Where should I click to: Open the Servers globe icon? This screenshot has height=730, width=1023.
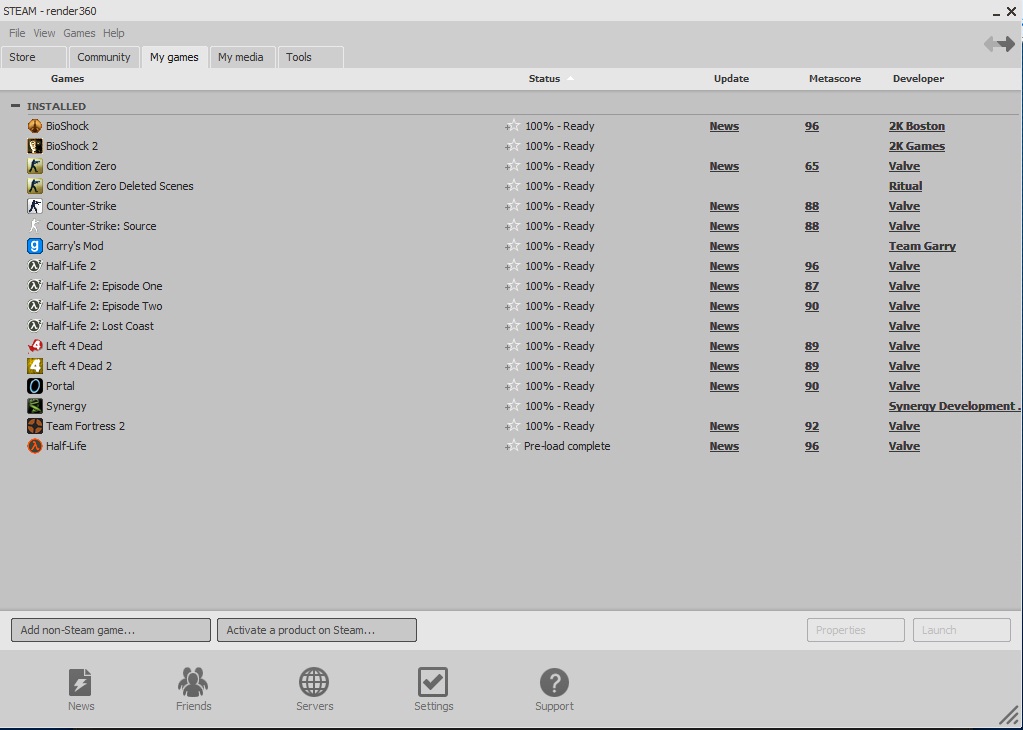click(314, 682)
